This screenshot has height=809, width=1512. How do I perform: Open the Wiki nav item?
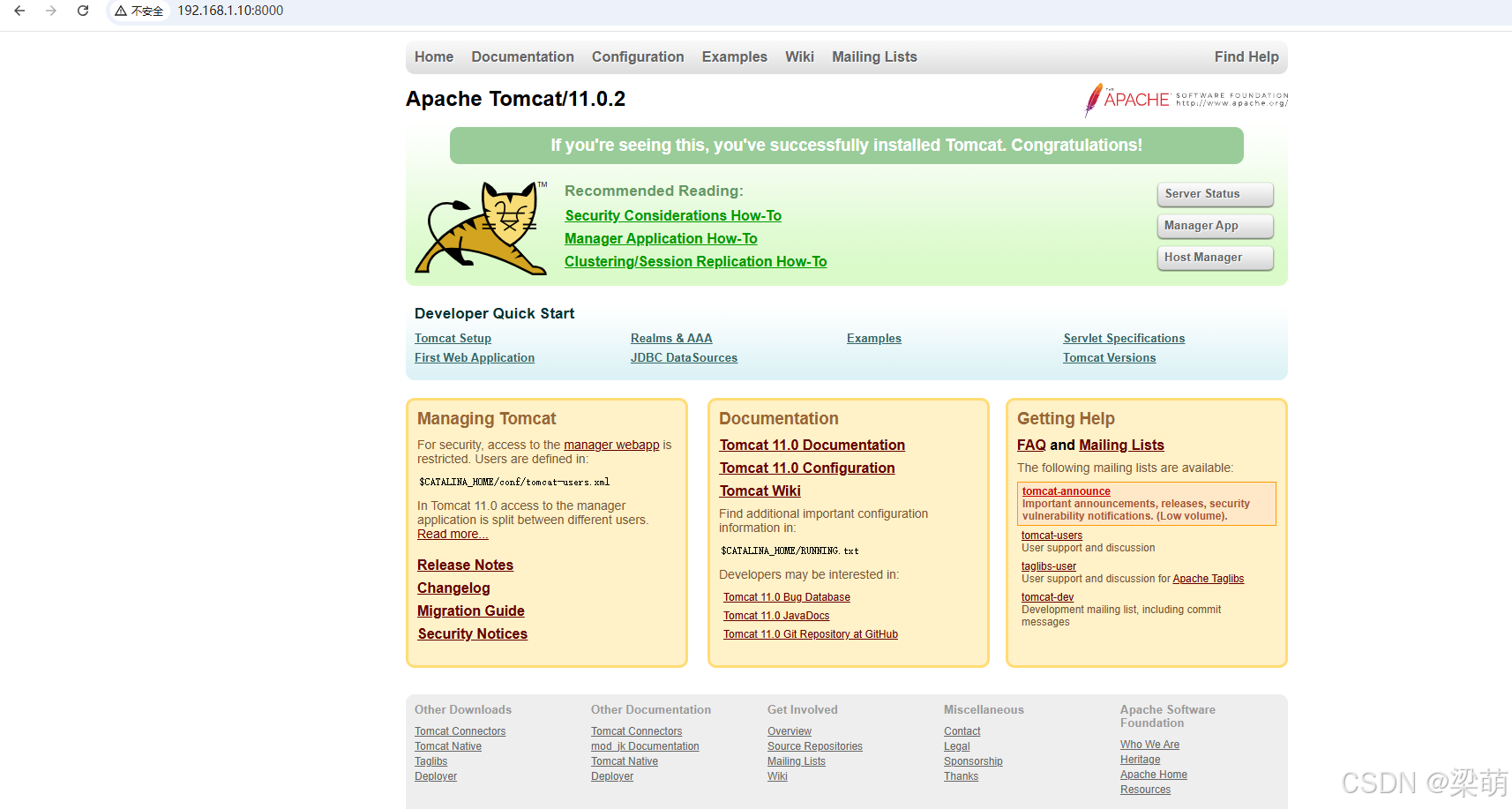pos(799,56)
